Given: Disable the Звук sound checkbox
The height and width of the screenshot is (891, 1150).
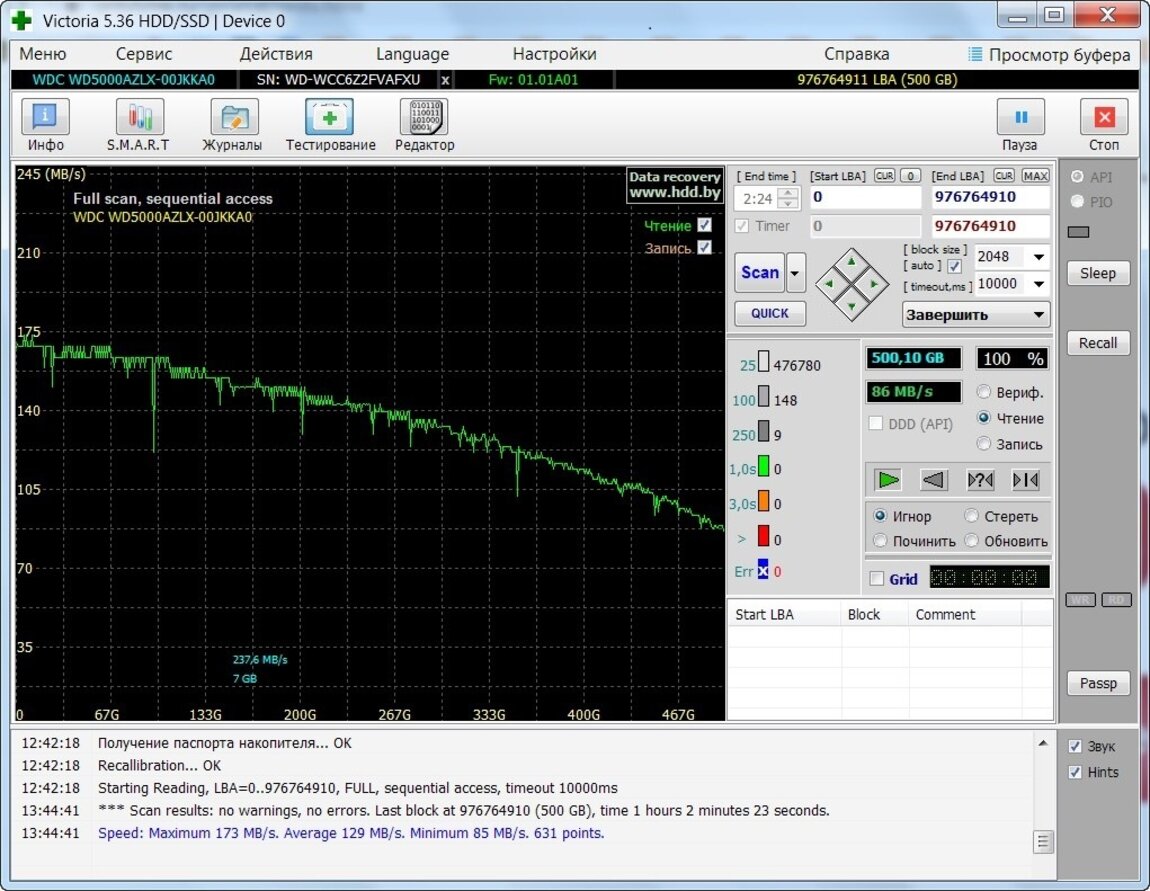Looking at the screenshot, I should point(1075,747).
